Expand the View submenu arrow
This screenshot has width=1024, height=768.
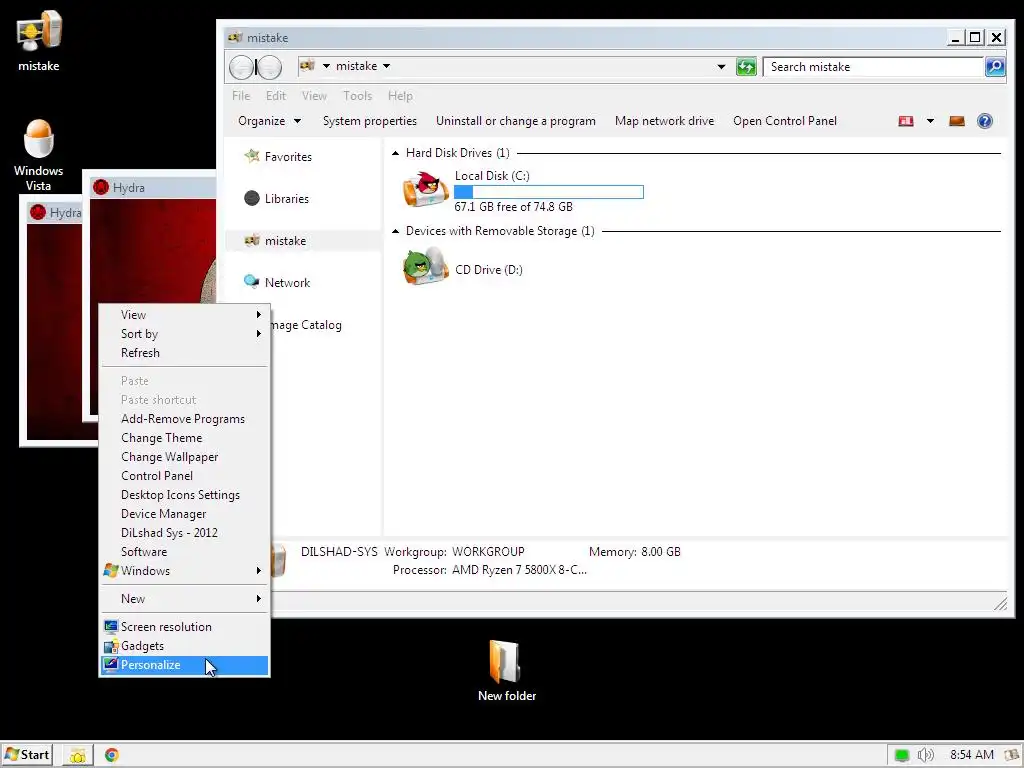pos(259,315)
